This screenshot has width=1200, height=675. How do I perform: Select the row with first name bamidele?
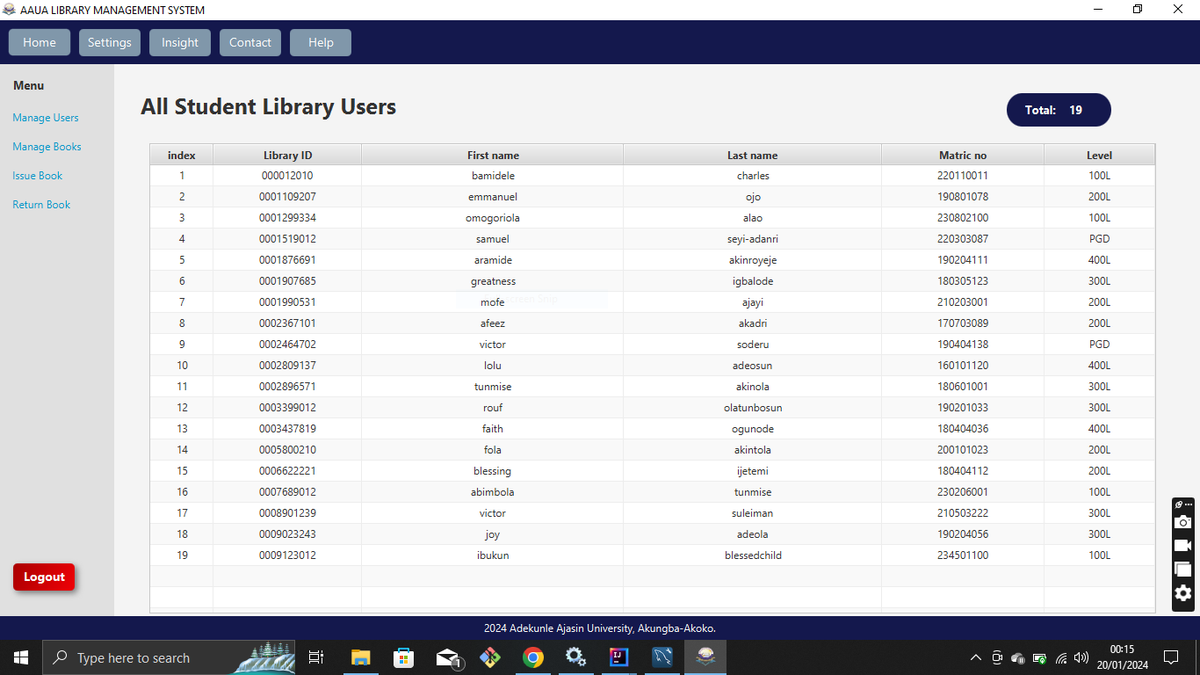[x=652, y=176]
